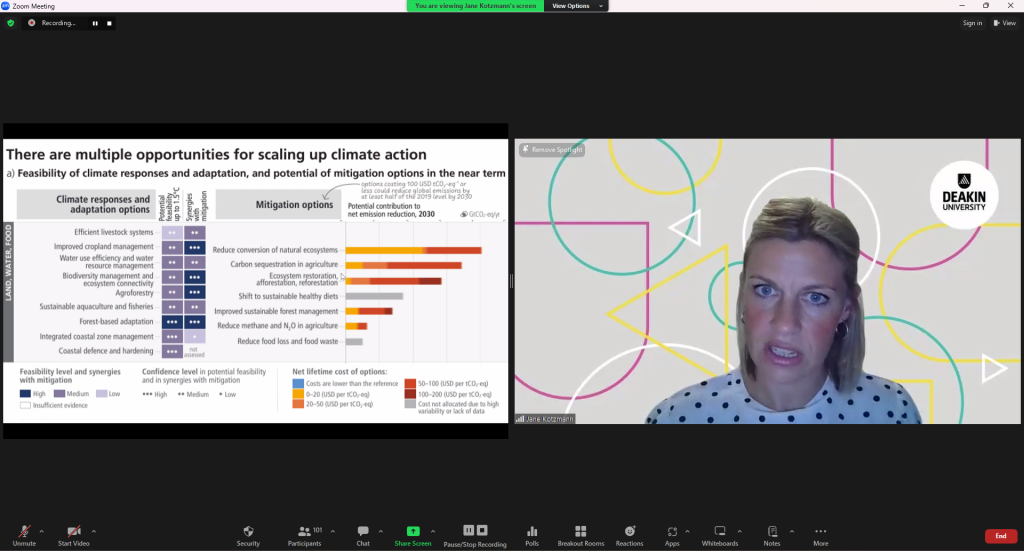The image size is (1024, 551).
Task: Select the speaker video tile
Action: click(x=767, y=281)
